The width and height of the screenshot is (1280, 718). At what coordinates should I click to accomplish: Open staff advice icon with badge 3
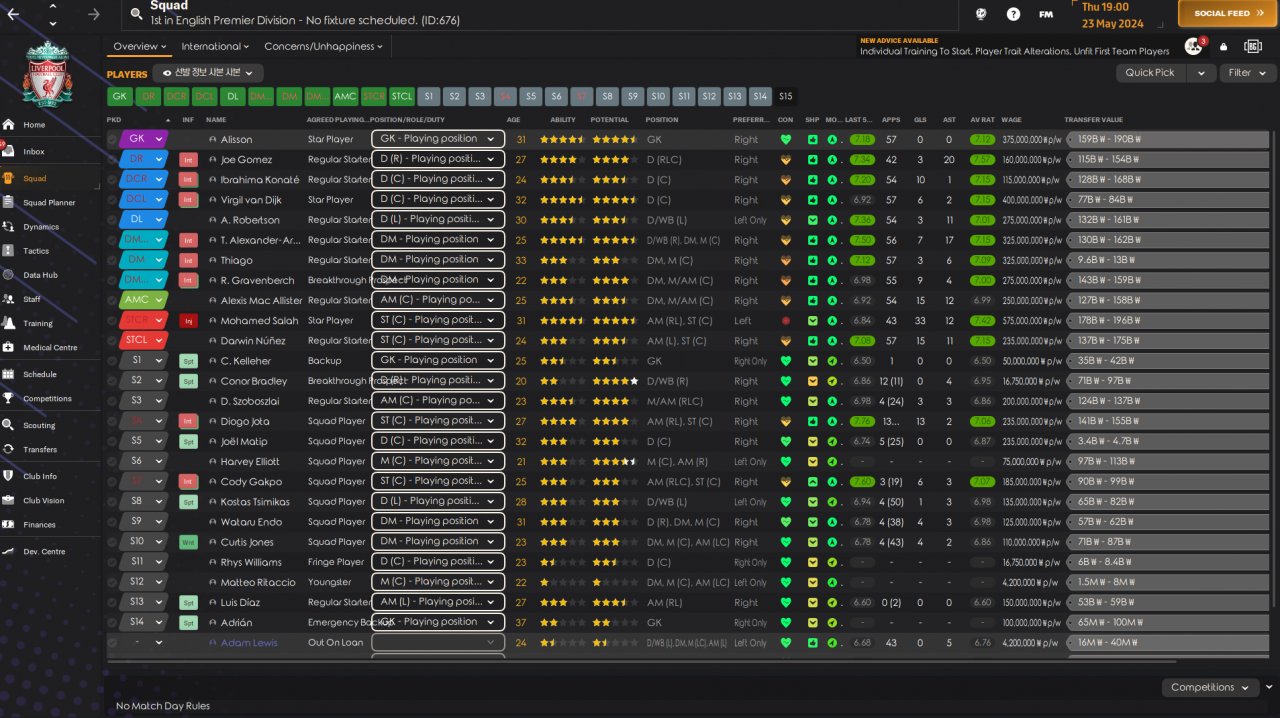[1193, 47]
